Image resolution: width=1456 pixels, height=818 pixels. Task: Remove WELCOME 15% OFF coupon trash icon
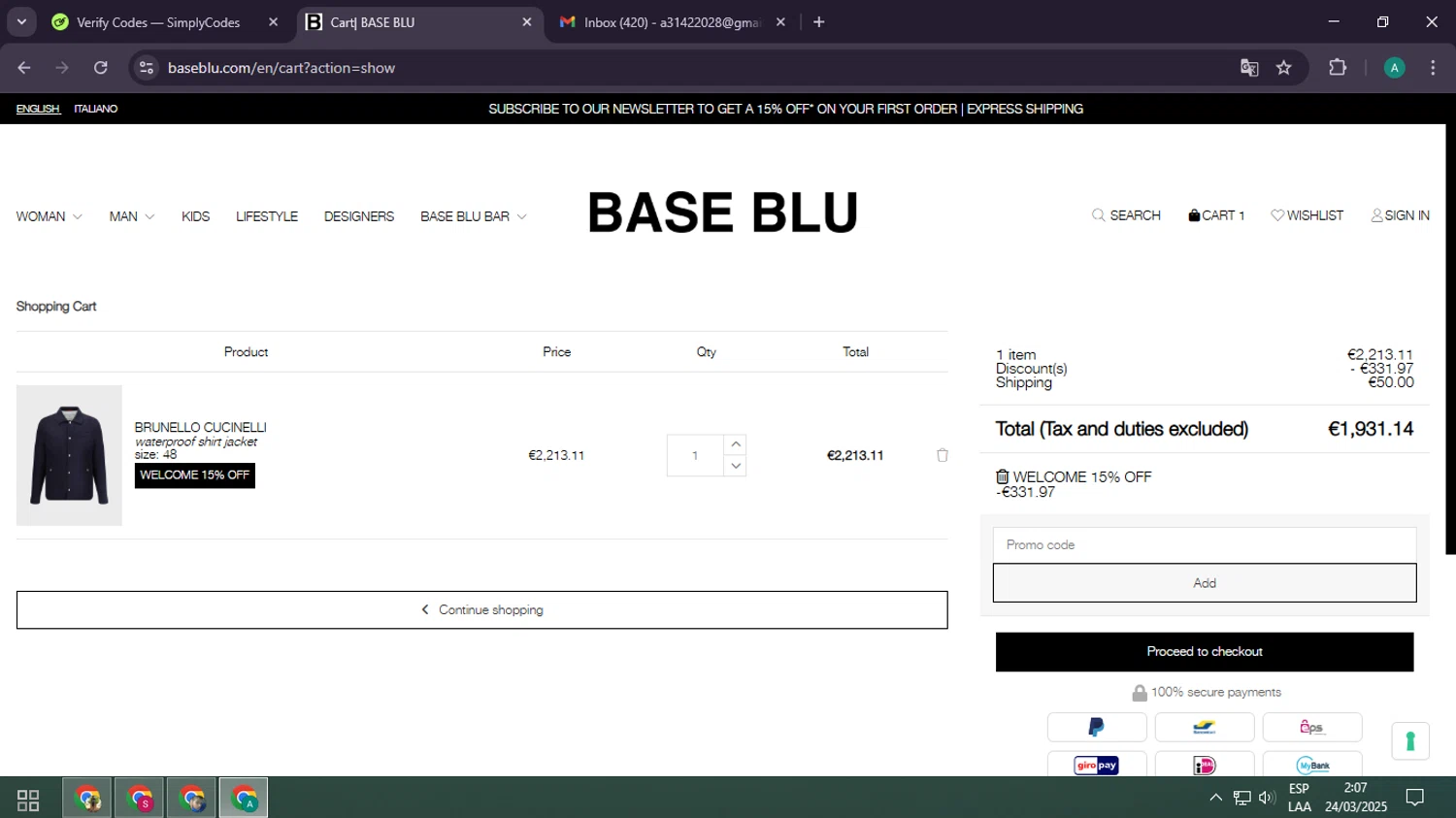point(1003,476)
